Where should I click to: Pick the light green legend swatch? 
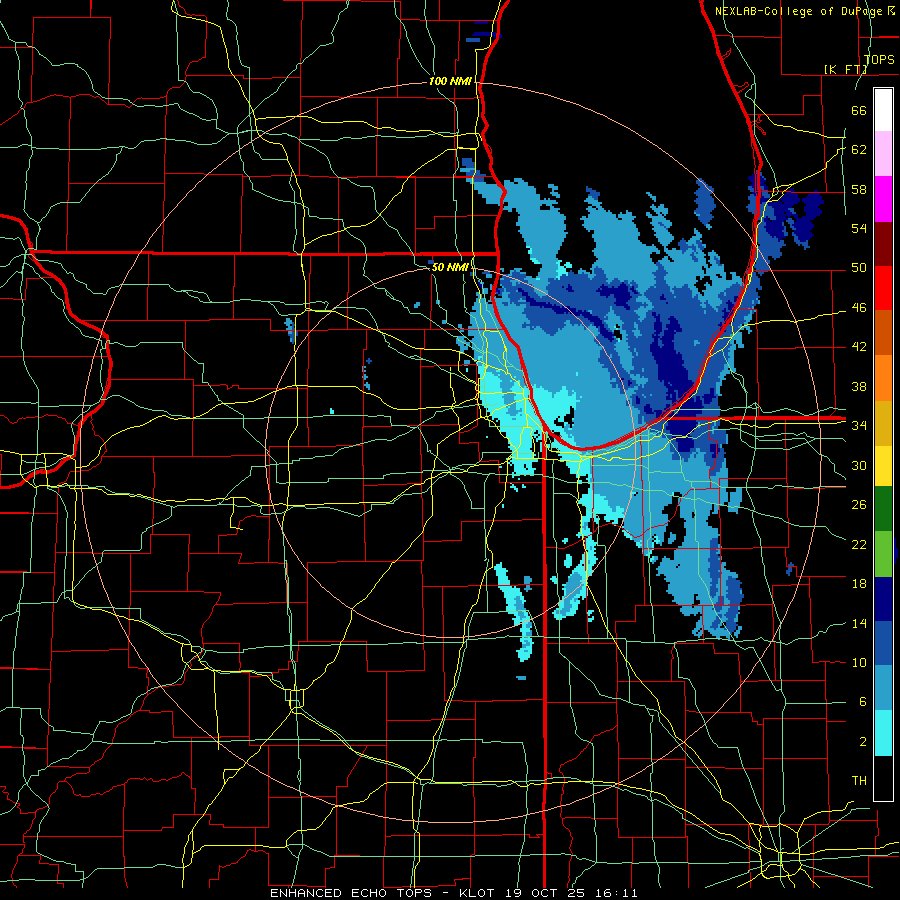(x=883, y=554)
